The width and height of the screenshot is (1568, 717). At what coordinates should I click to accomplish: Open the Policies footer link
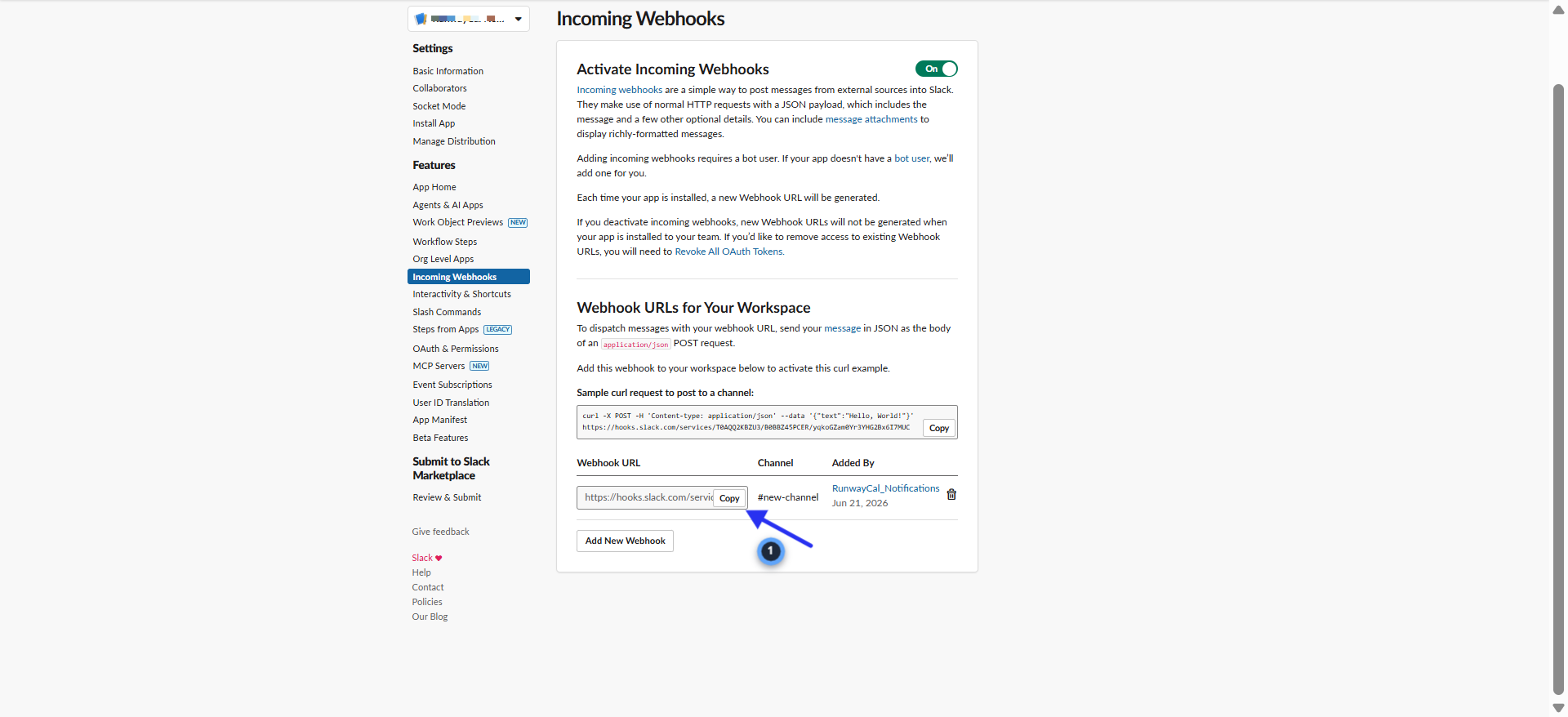(427, 602)
